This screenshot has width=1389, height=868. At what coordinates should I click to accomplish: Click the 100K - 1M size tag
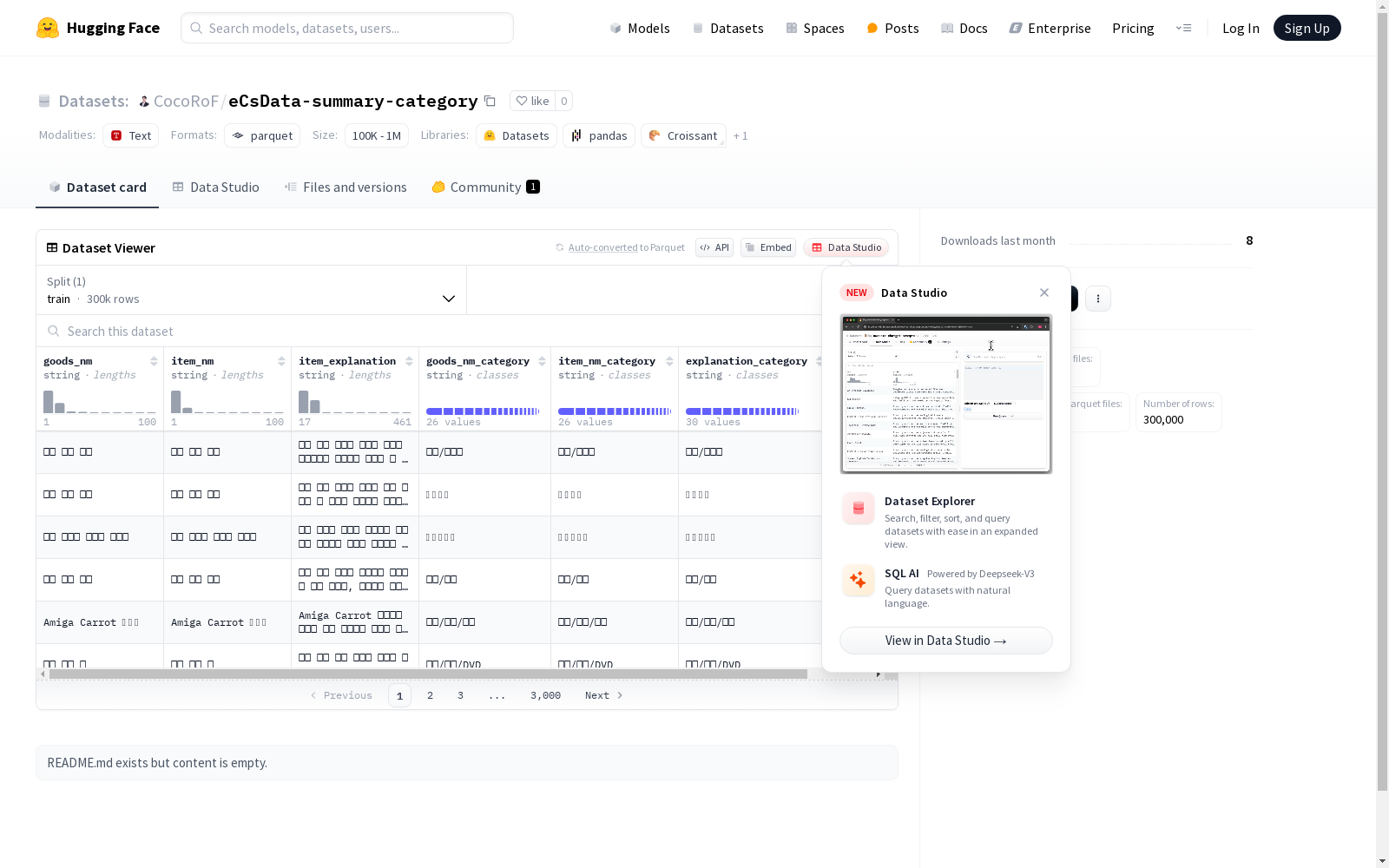tap(377, 135)
